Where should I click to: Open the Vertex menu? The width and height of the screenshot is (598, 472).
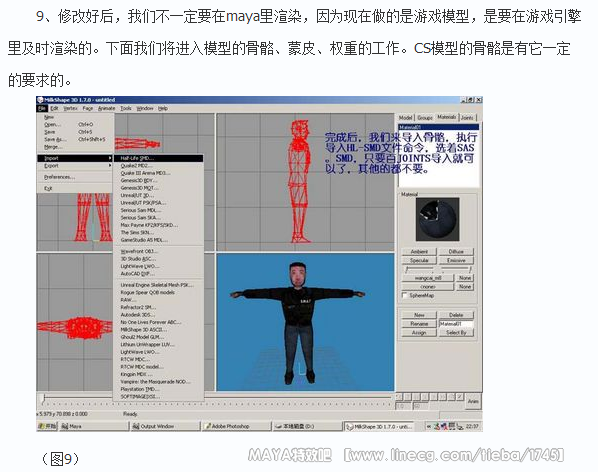click(x=71, y=108)
